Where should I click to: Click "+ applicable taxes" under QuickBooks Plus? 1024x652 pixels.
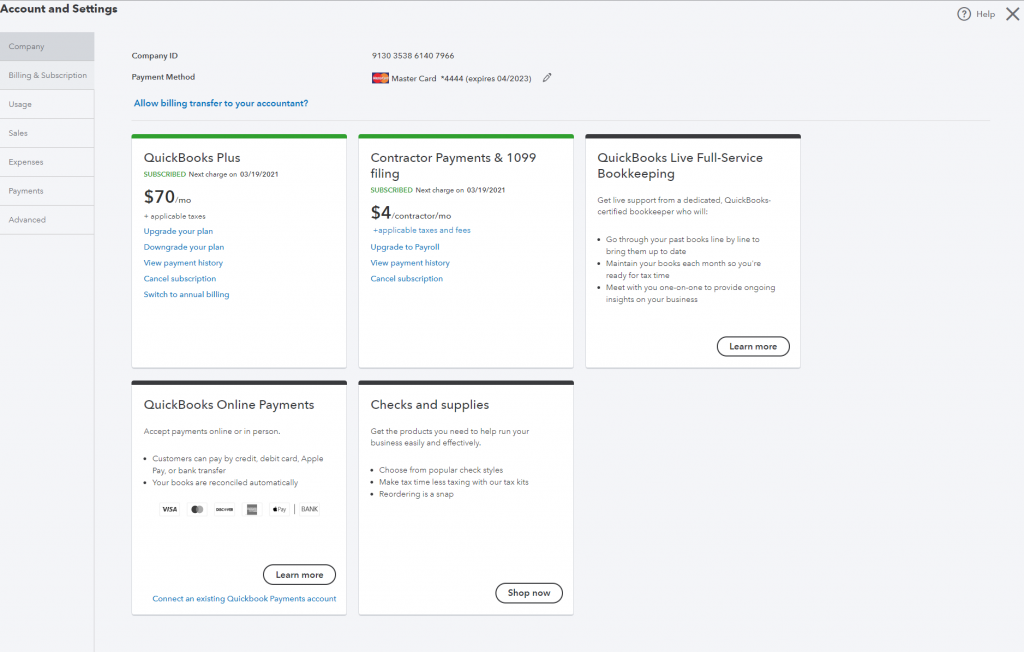pyautogui.click(x=174, y=216)
